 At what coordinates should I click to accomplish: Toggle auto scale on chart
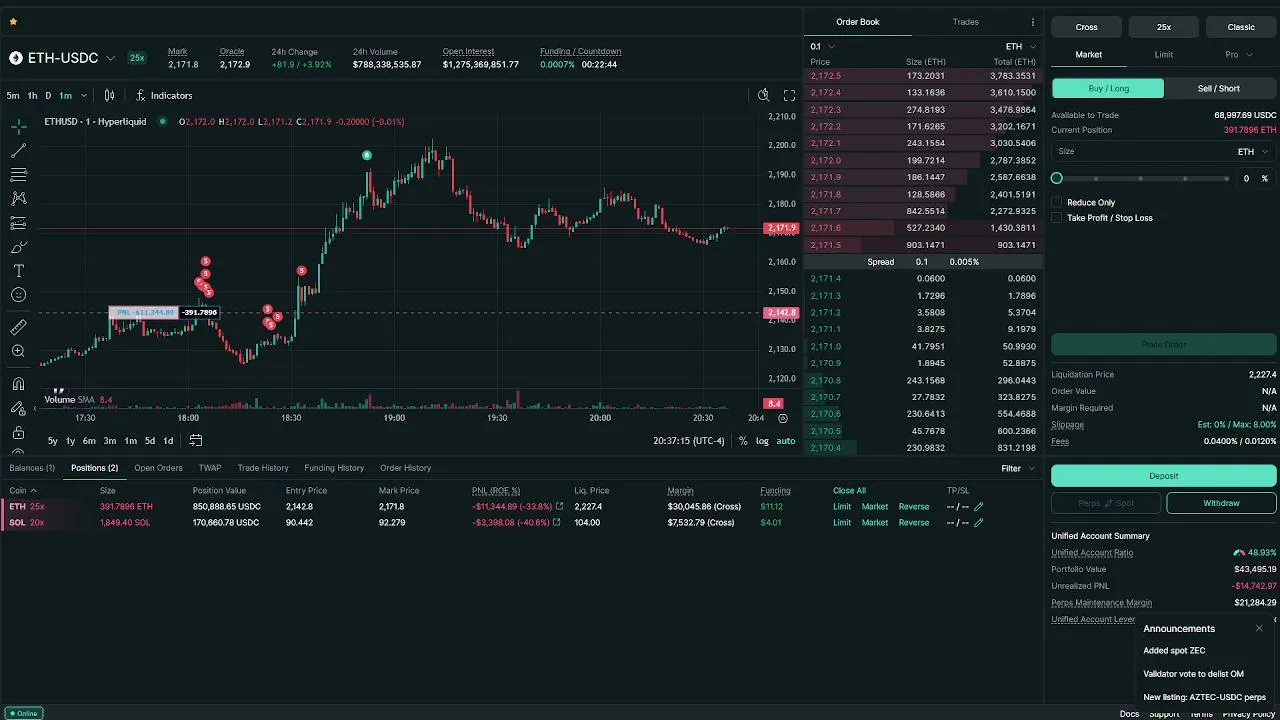click(786, 441)
